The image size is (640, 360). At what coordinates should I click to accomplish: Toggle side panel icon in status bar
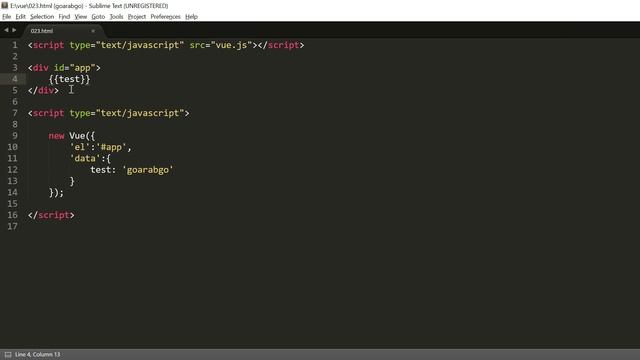tap(8, 354)
